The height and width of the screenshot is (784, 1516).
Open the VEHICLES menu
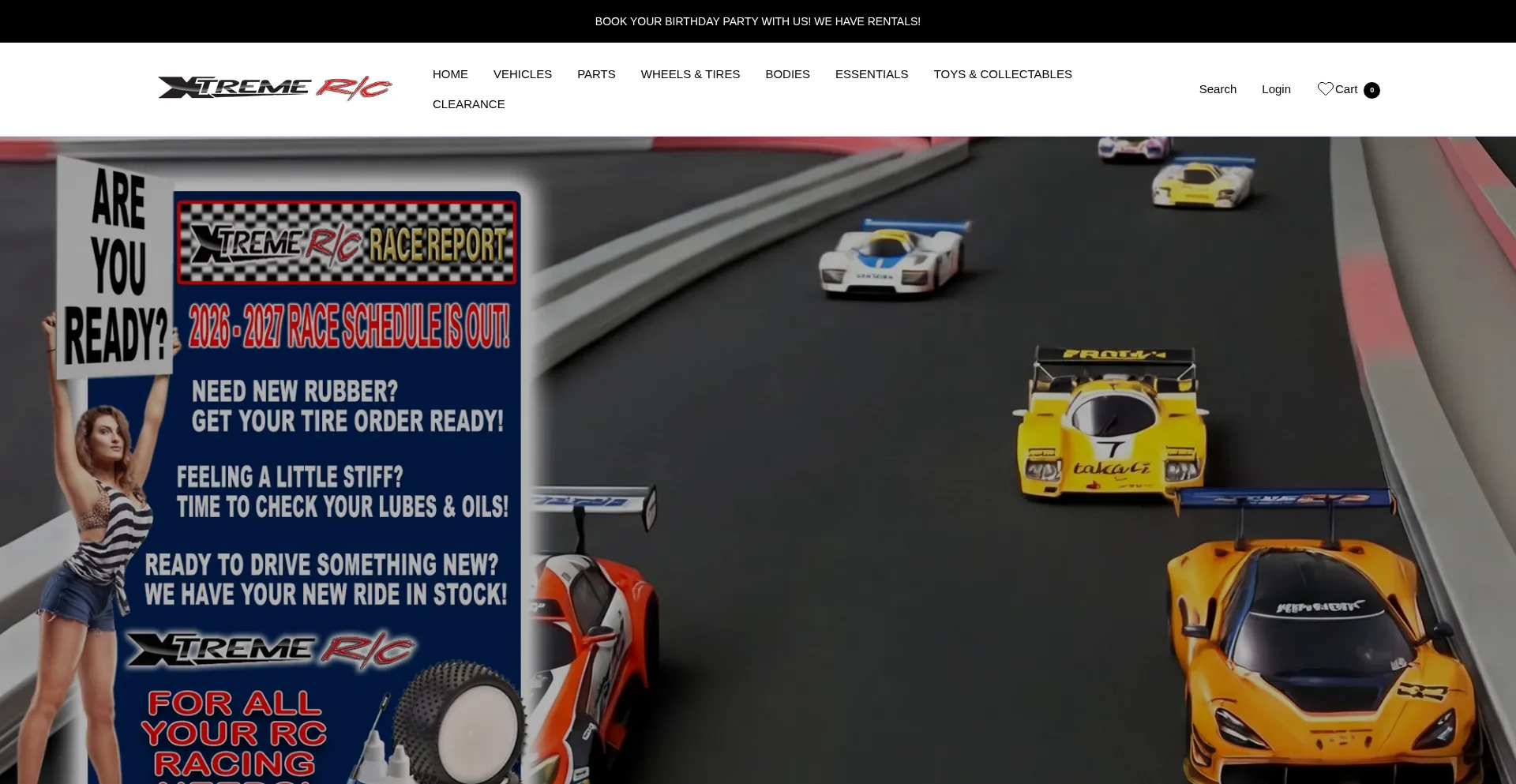523,74
